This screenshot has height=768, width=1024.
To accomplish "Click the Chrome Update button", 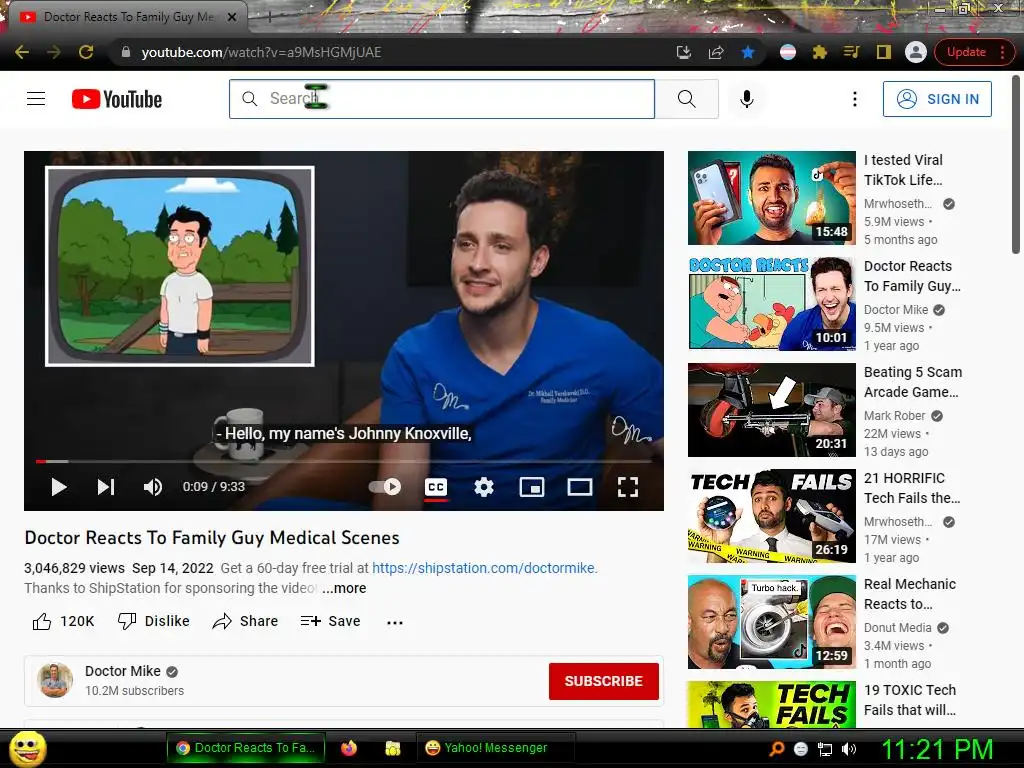I will [974, 52].
